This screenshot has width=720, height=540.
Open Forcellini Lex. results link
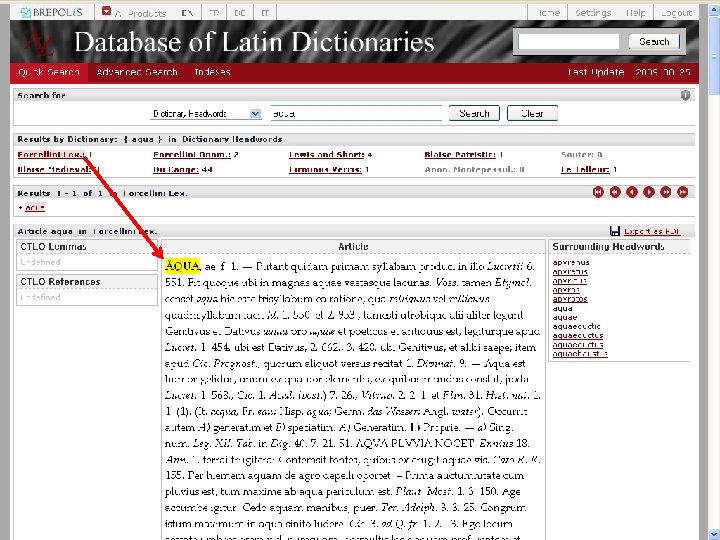[51, 155]
